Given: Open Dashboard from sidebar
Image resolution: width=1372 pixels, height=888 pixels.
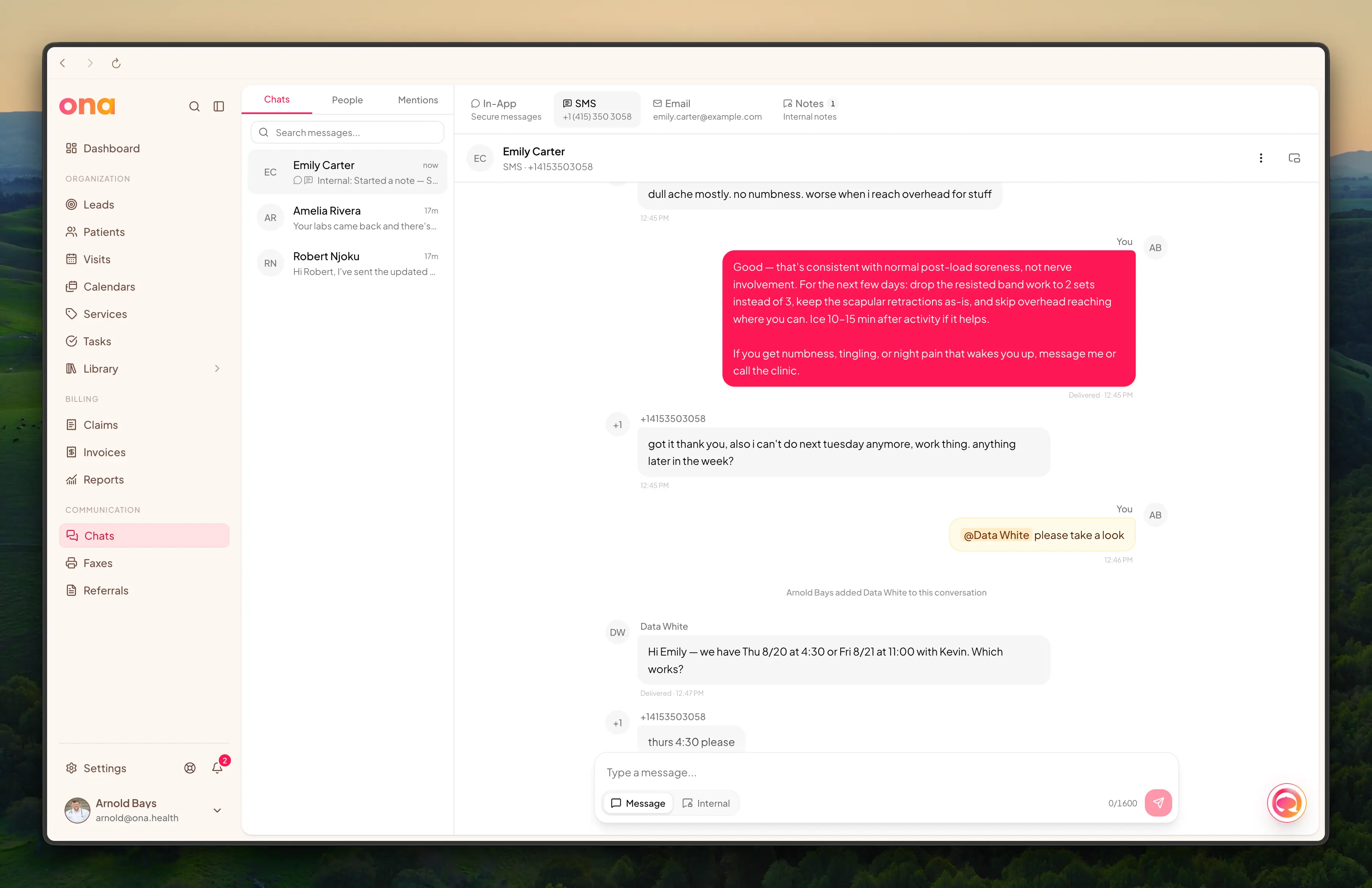Looking at the screenshot, I should (x=144, y=149).
